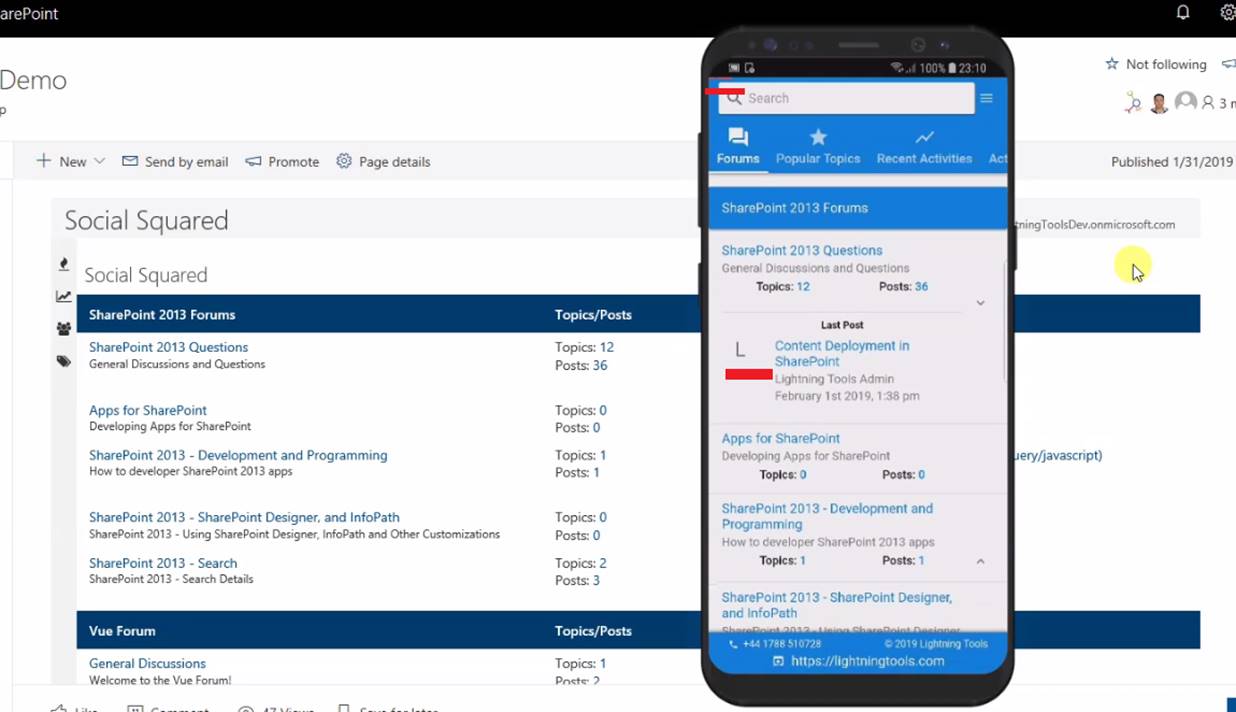Switch to the Forums tab on the phone
1236x712 pixels.
(x=738, y=146)
